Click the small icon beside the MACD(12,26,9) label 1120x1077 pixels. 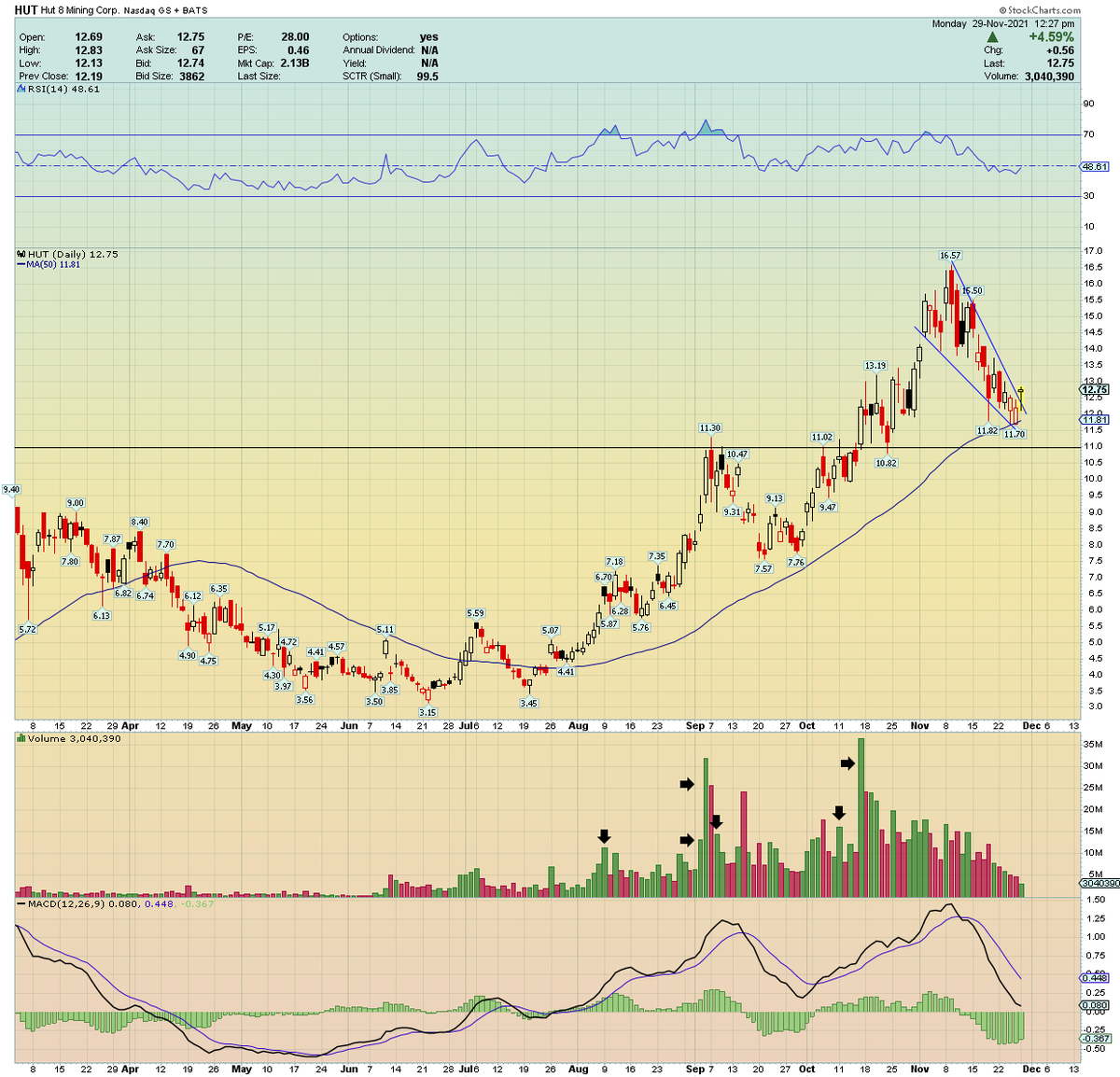pos(21,904)
